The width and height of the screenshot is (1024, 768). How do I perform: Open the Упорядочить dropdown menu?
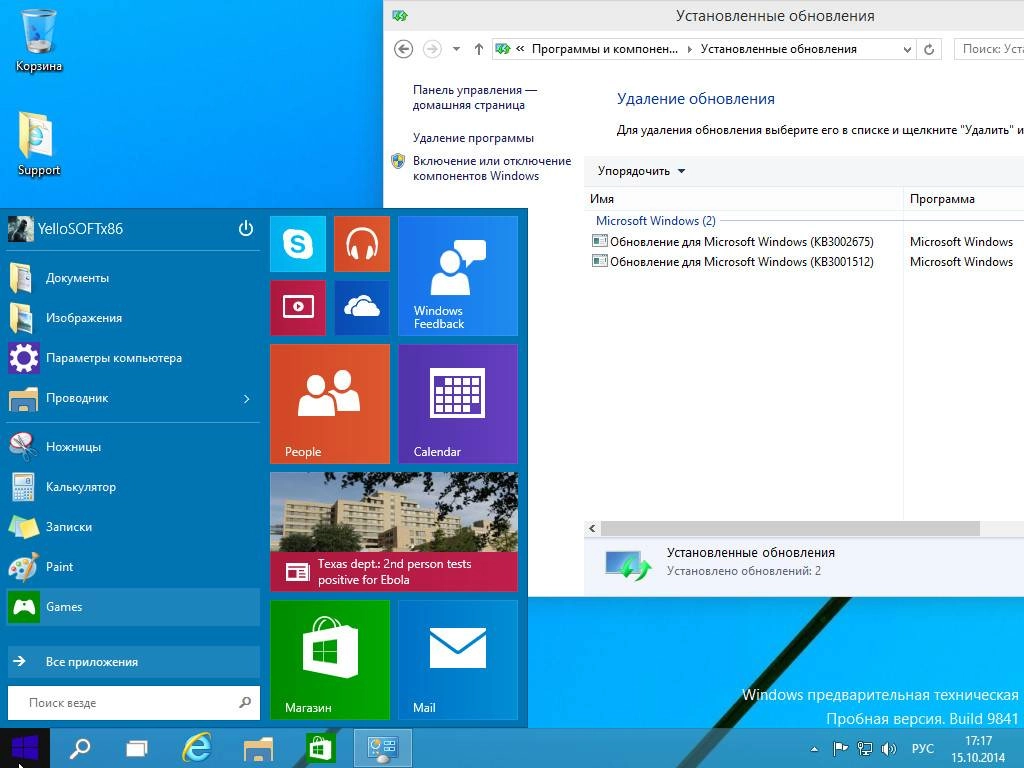[641, 171]
